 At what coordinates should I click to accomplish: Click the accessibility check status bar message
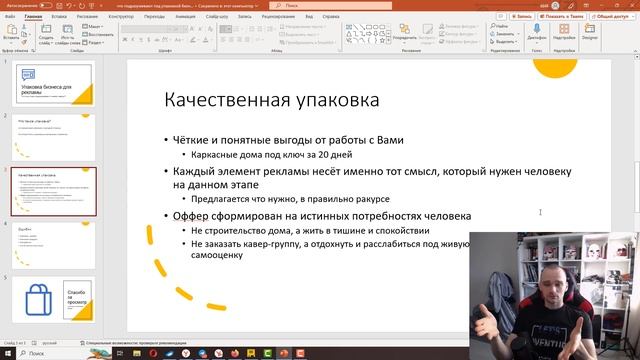pyautogui.click(x=133, y=343)
